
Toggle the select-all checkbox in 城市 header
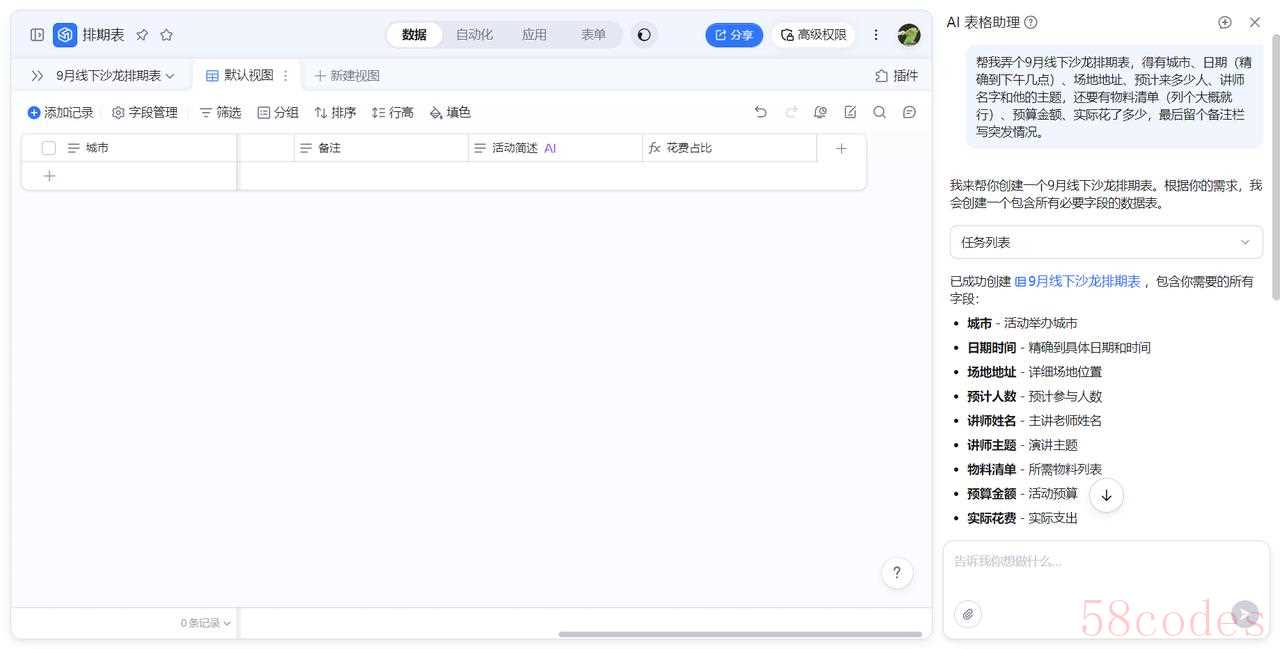[49, 148]
